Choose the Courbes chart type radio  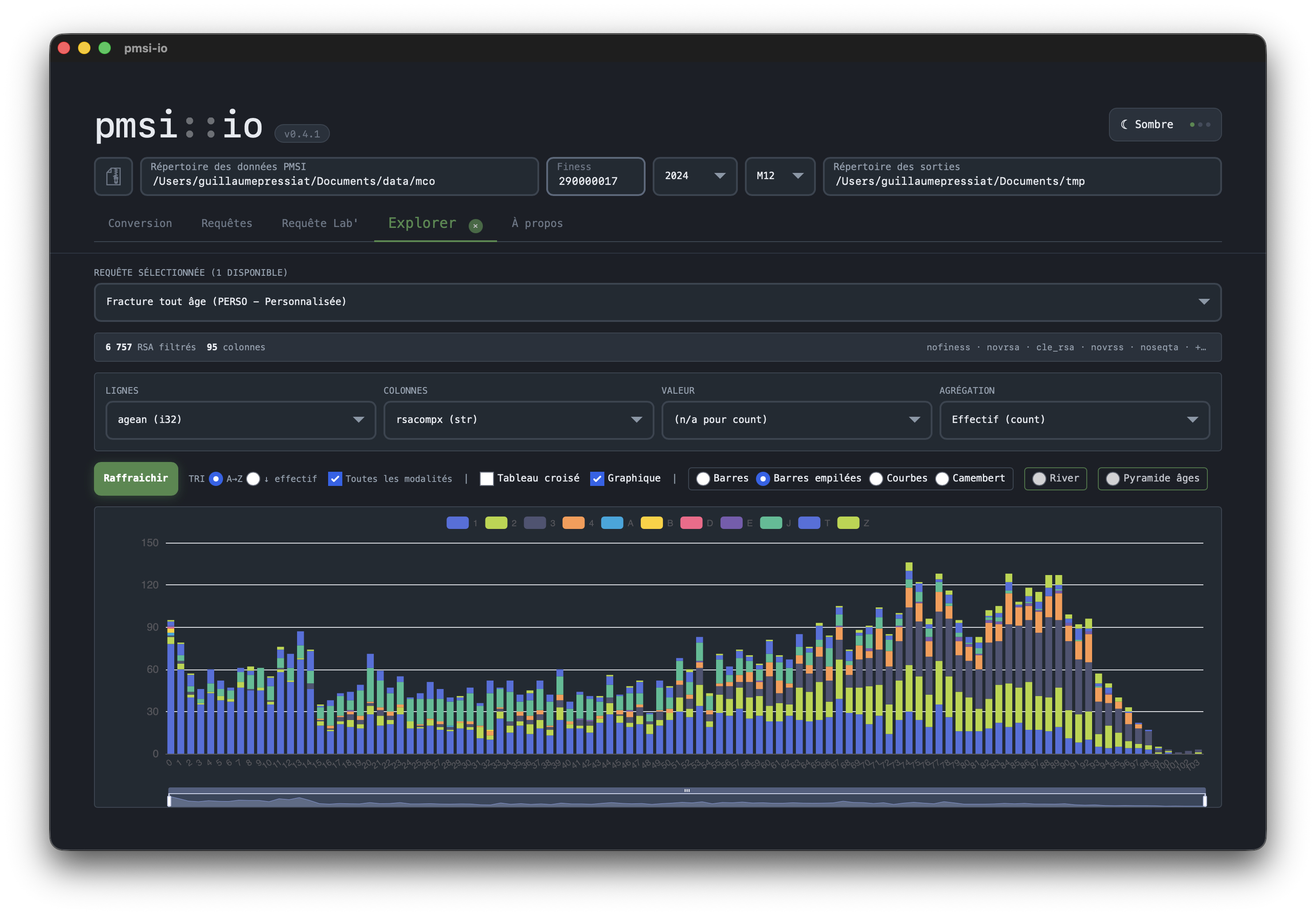click(x=877, y=479)
